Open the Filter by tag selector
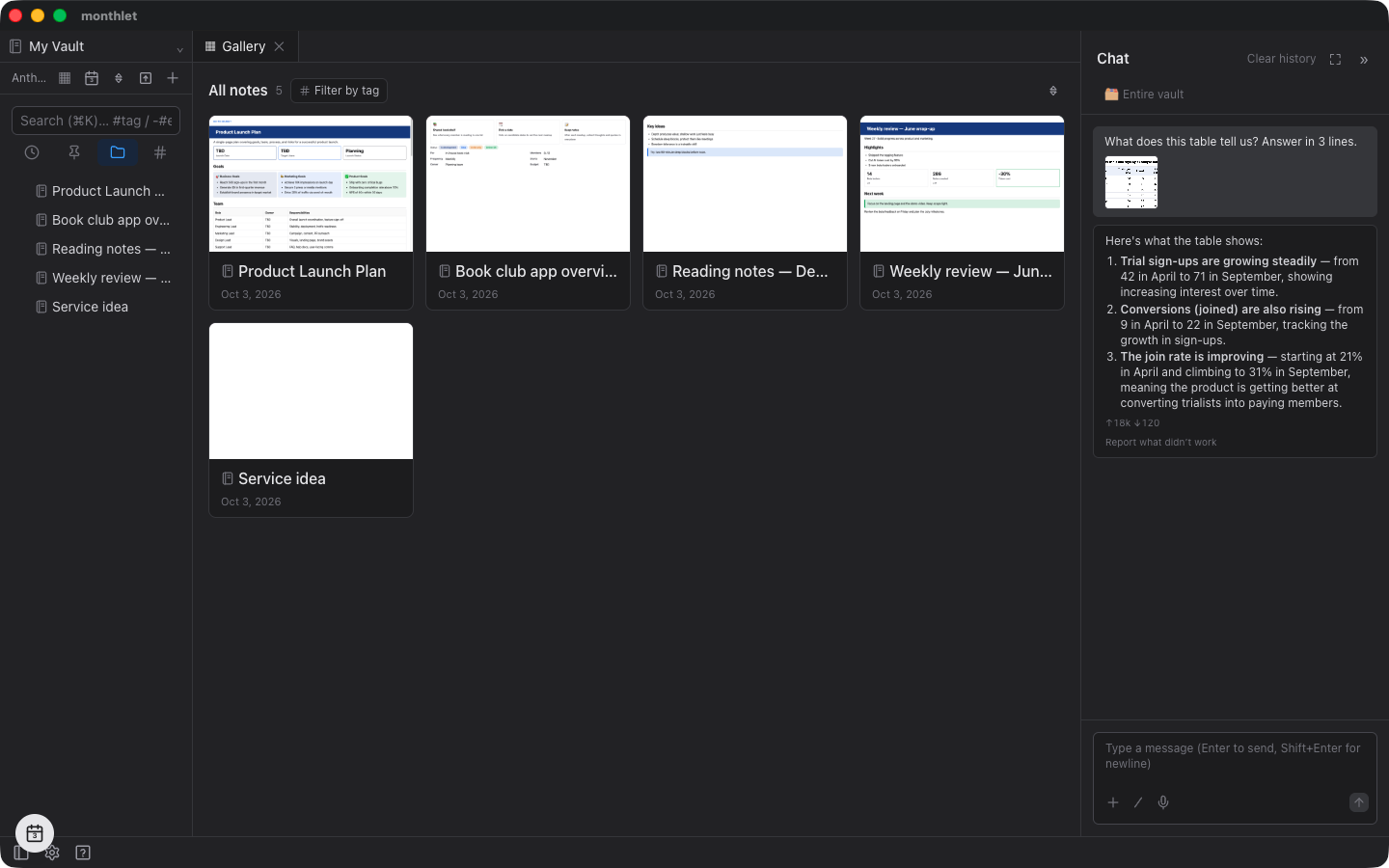Screen dimensions: 1389x868 coord(340,91)
